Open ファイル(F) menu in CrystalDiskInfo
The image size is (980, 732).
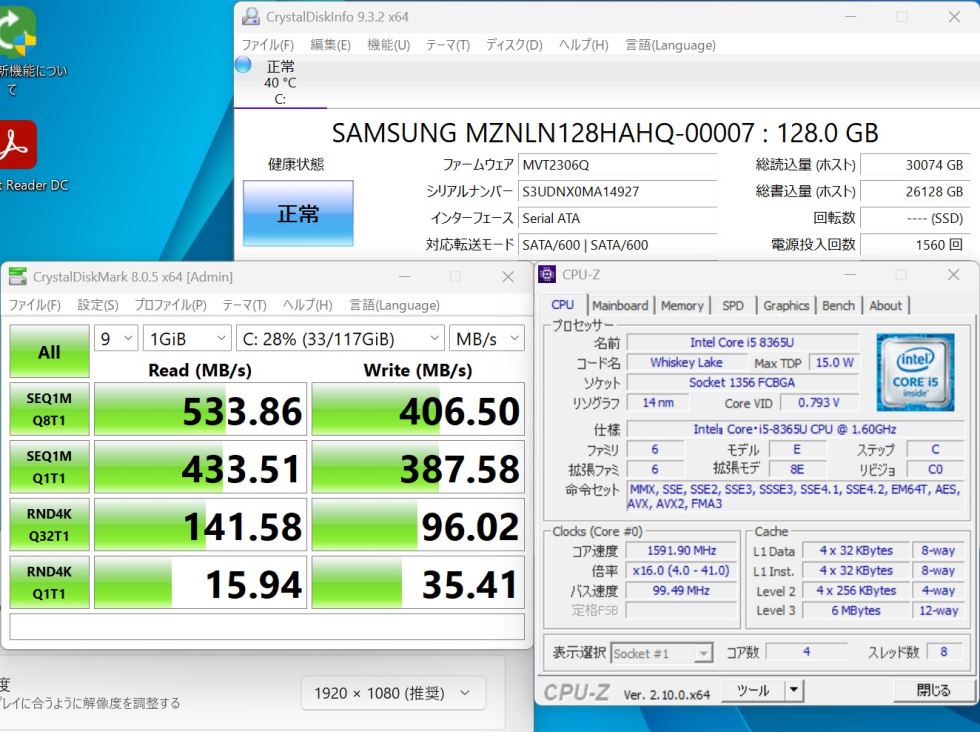pyautogui.click(x=268, y=45)
